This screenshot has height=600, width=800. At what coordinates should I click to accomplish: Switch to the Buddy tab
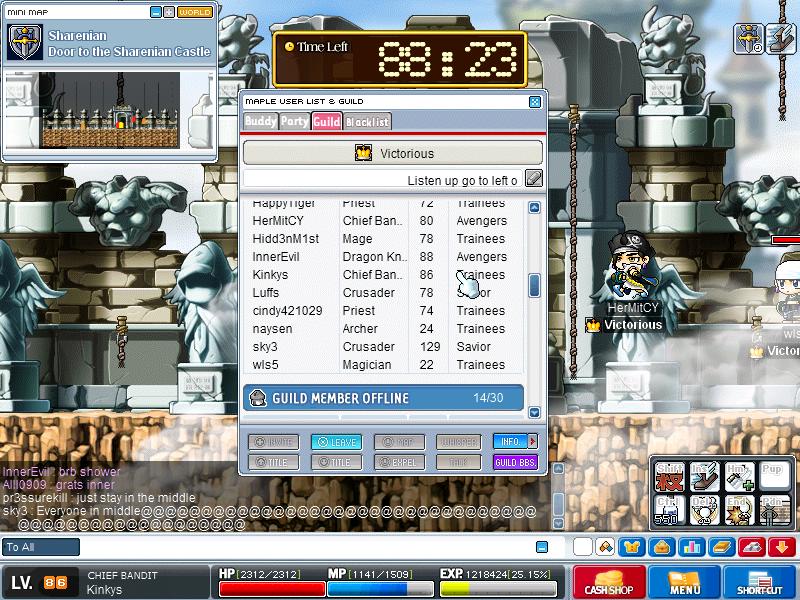pyautogui.click(x=260, y=121)
